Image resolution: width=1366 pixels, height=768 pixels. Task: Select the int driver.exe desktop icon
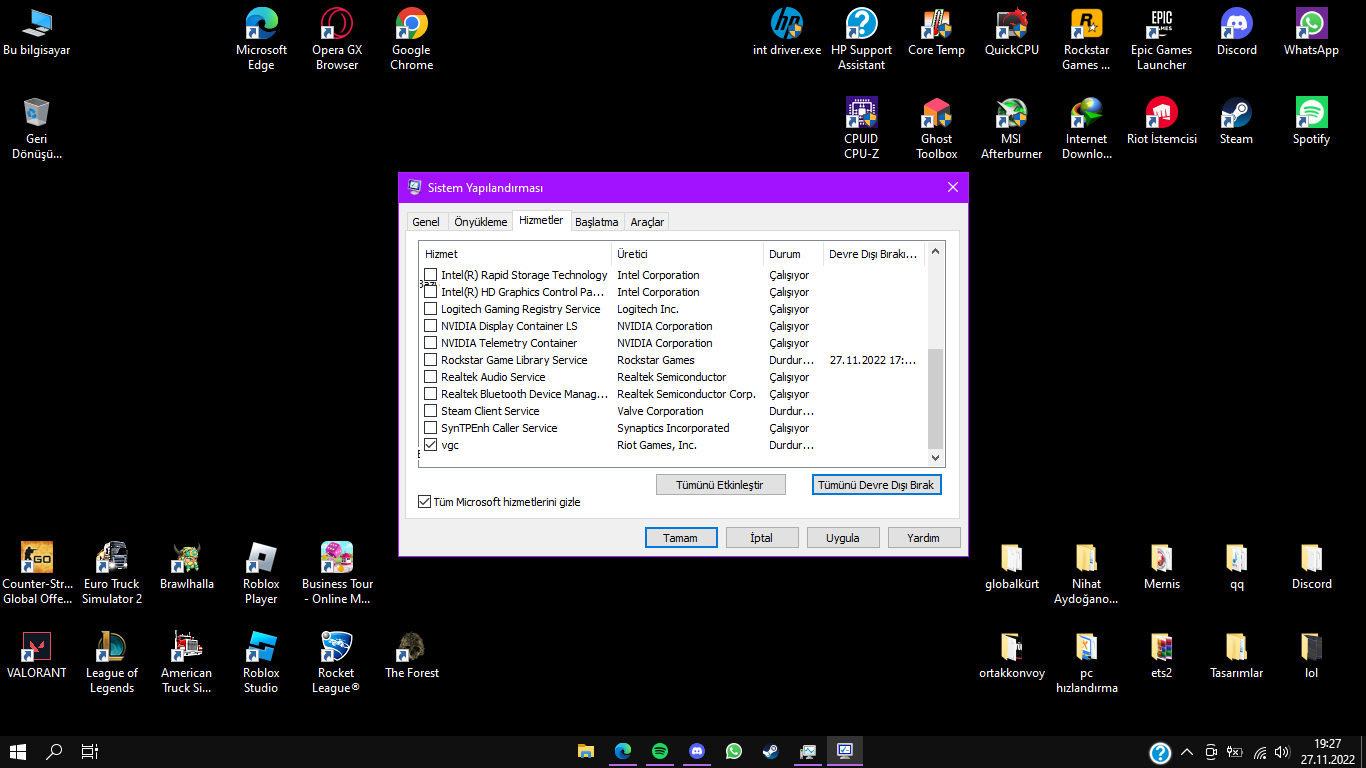coord(787,32)
